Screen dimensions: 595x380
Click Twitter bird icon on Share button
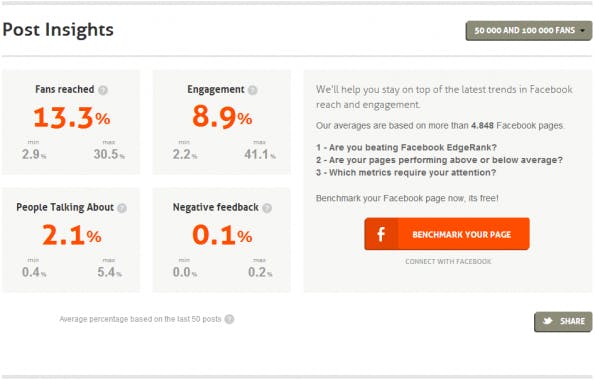(x=548, y=321)
